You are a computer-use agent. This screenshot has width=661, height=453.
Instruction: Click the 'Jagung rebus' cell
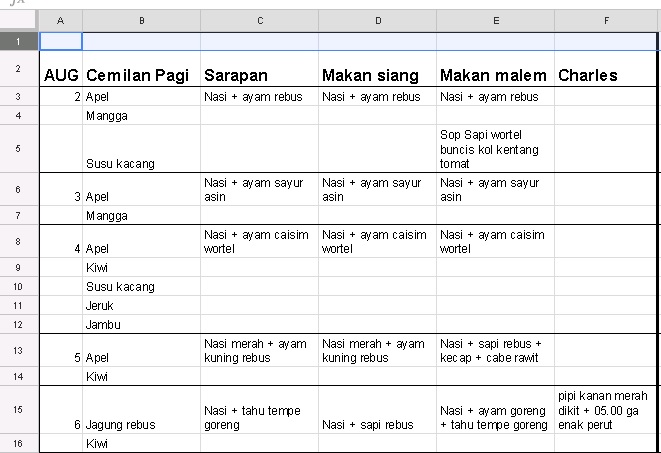[x=142, y=410]
